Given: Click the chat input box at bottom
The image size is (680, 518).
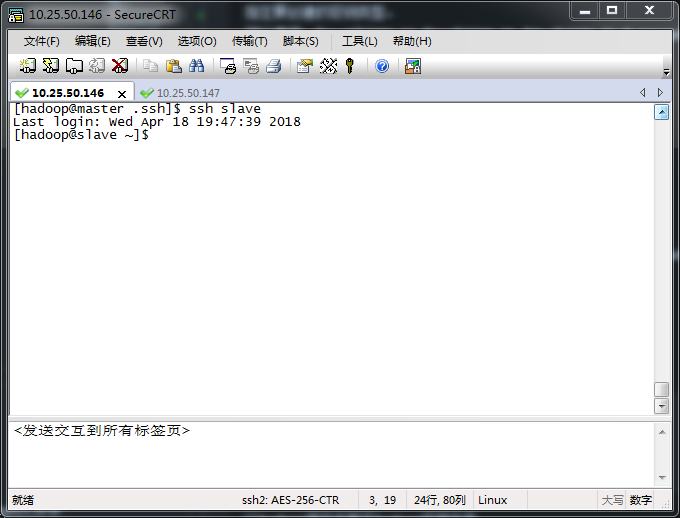Looking at the screenshot, I should tap(330, 452).
